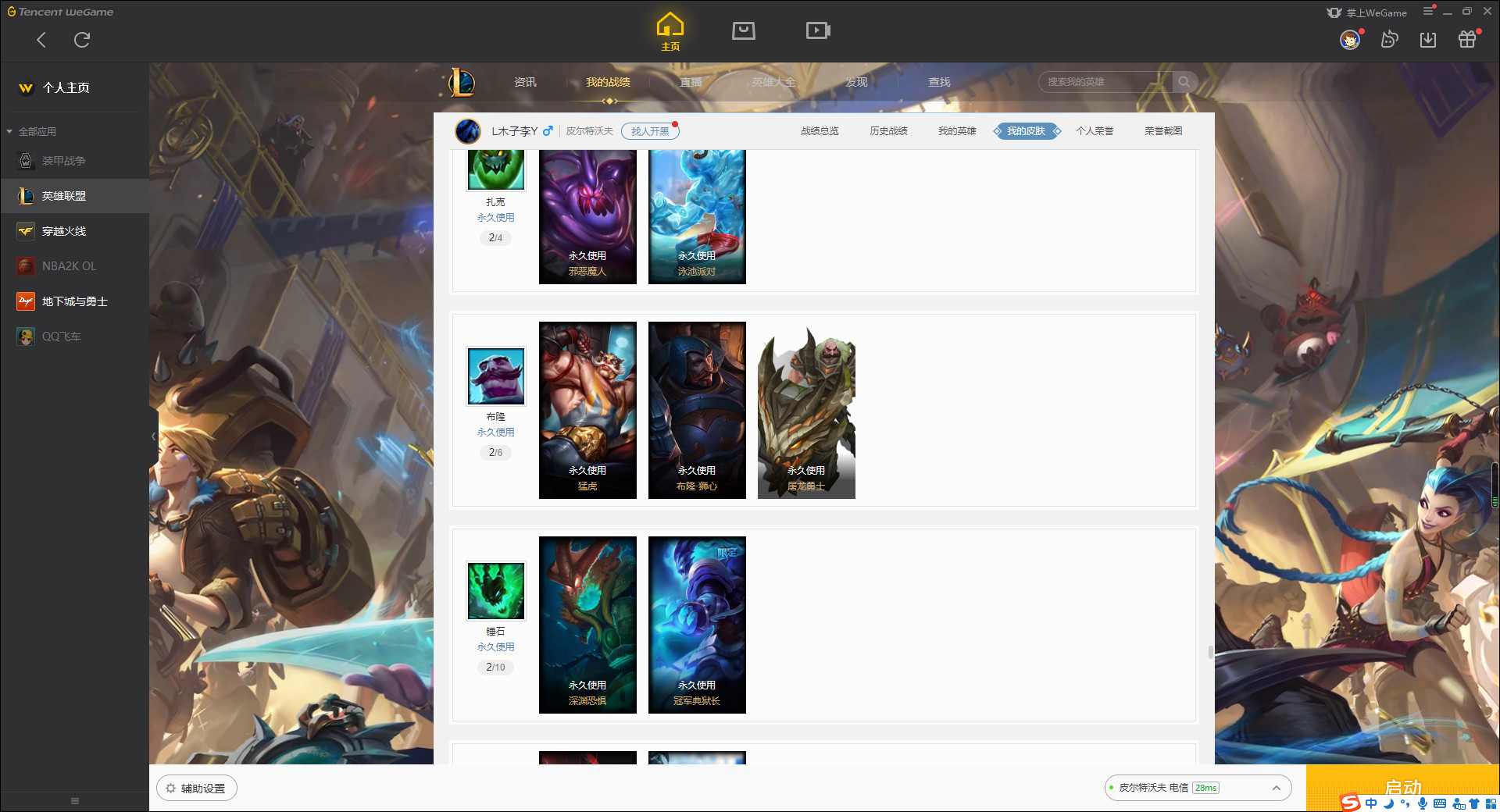This screenshot has height=812, width=1500.
Task: Open the 战绩总览 sub-tab
Action: click(x=820, y=131)
